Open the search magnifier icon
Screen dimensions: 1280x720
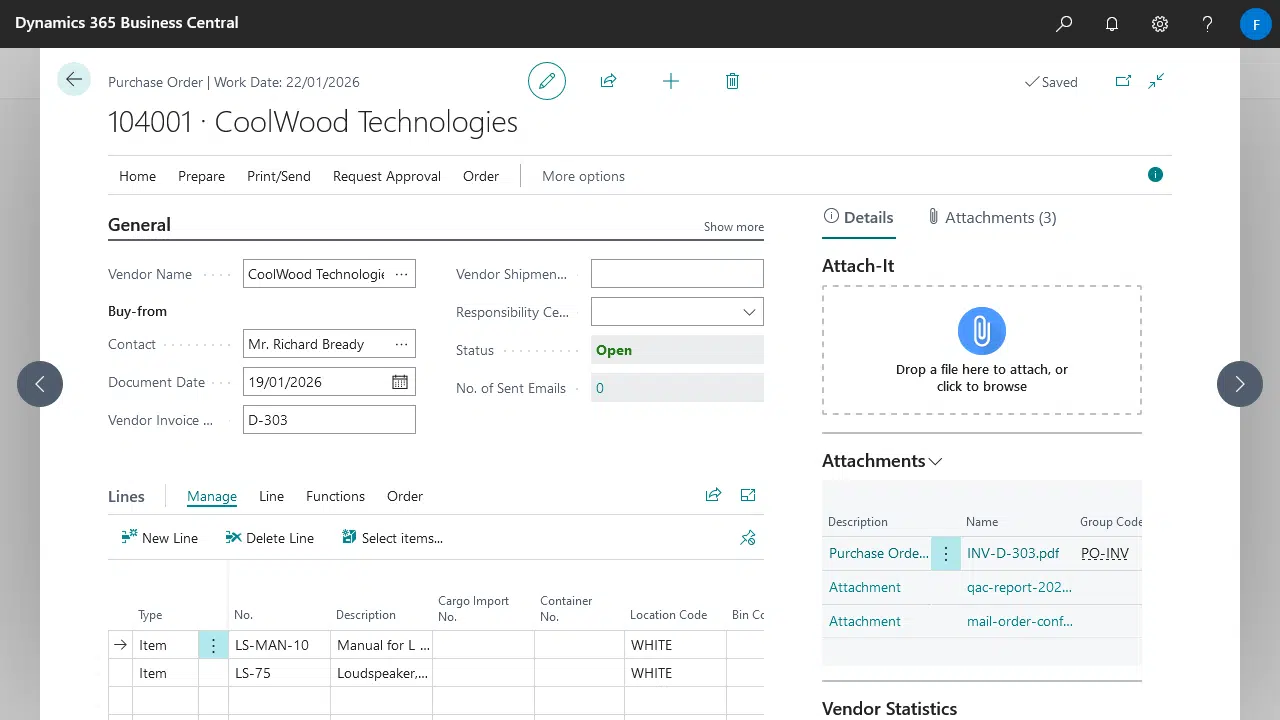click(x=1064, y=24)
